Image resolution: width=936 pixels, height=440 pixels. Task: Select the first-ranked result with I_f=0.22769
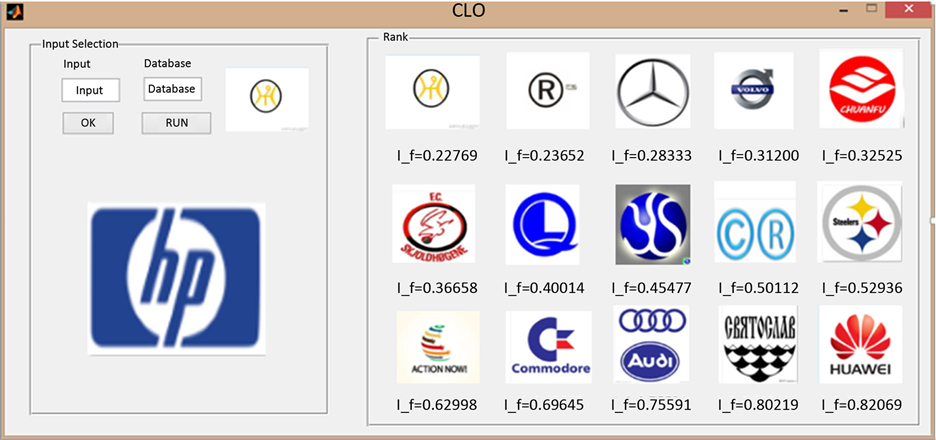click(x=432, y=93)
